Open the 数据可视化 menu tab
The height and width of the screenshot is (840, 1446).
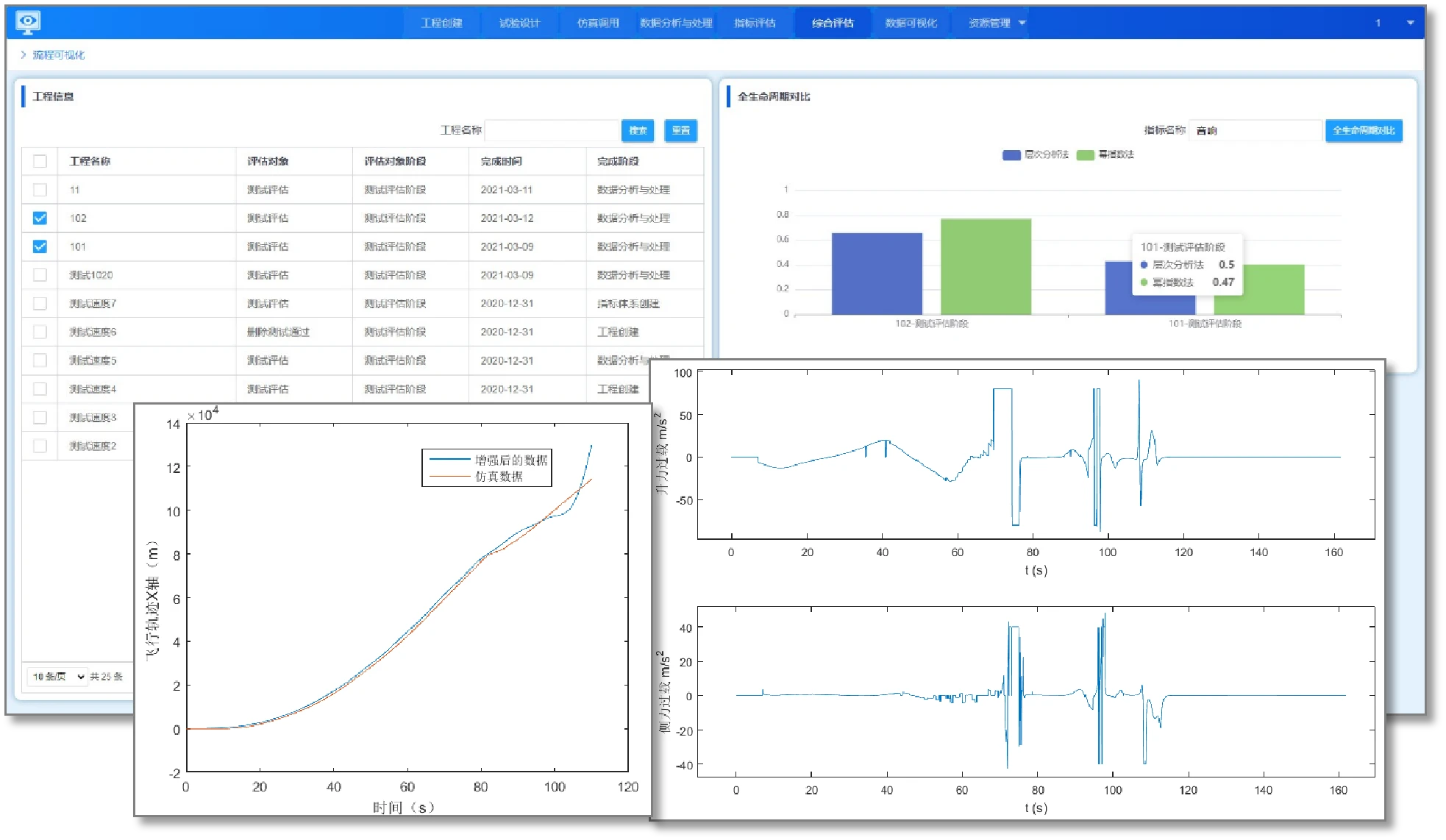[x=911, y=23]
